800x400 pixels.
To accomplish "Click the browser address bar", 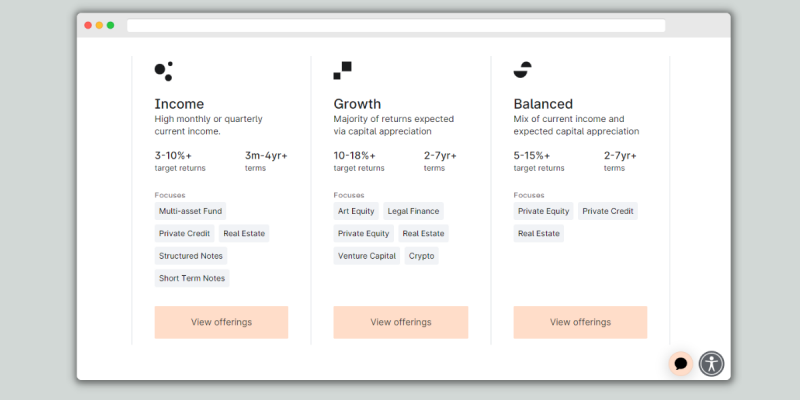I will [x=396, y=26].
